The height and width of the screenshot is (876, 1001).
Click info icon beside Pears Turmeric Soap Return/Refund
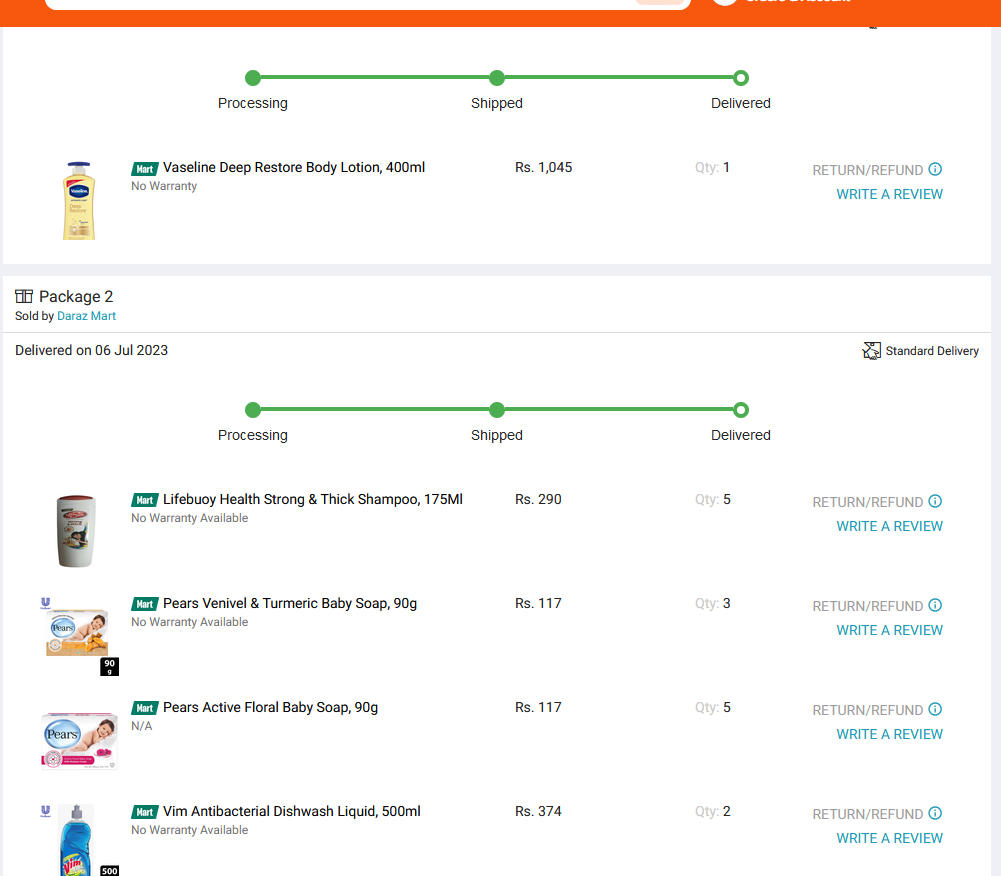point(935,605)
